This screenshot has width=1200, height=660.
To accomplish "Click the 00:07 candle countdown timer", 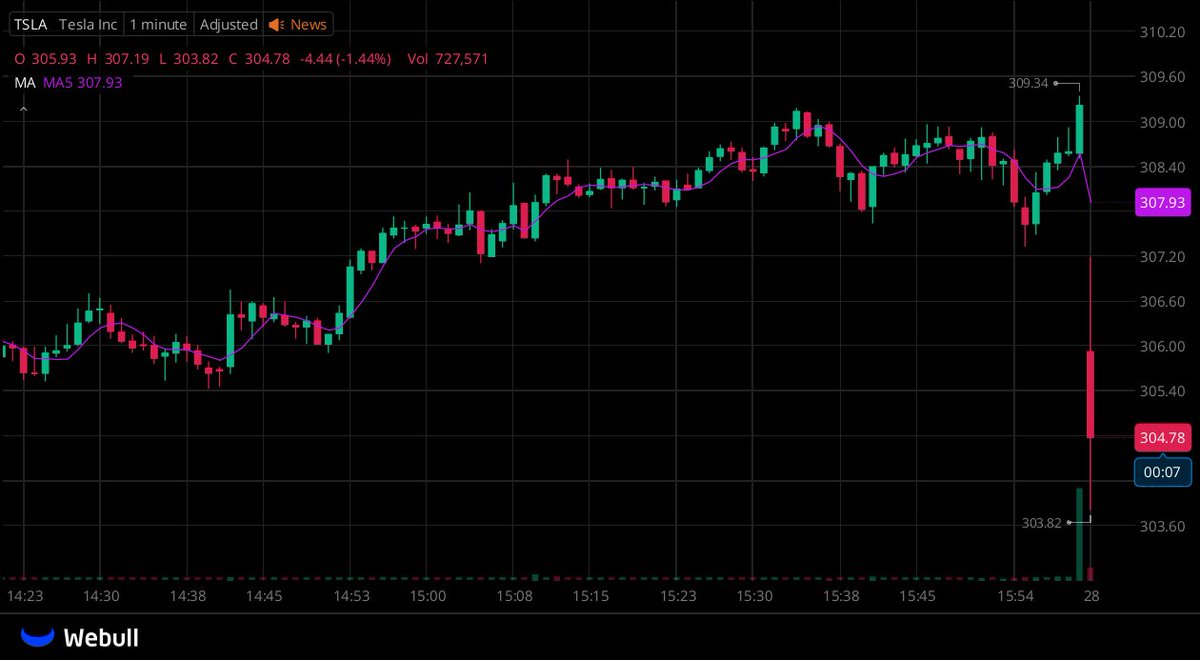I will pyautogui.click(x=1163, y=472).
